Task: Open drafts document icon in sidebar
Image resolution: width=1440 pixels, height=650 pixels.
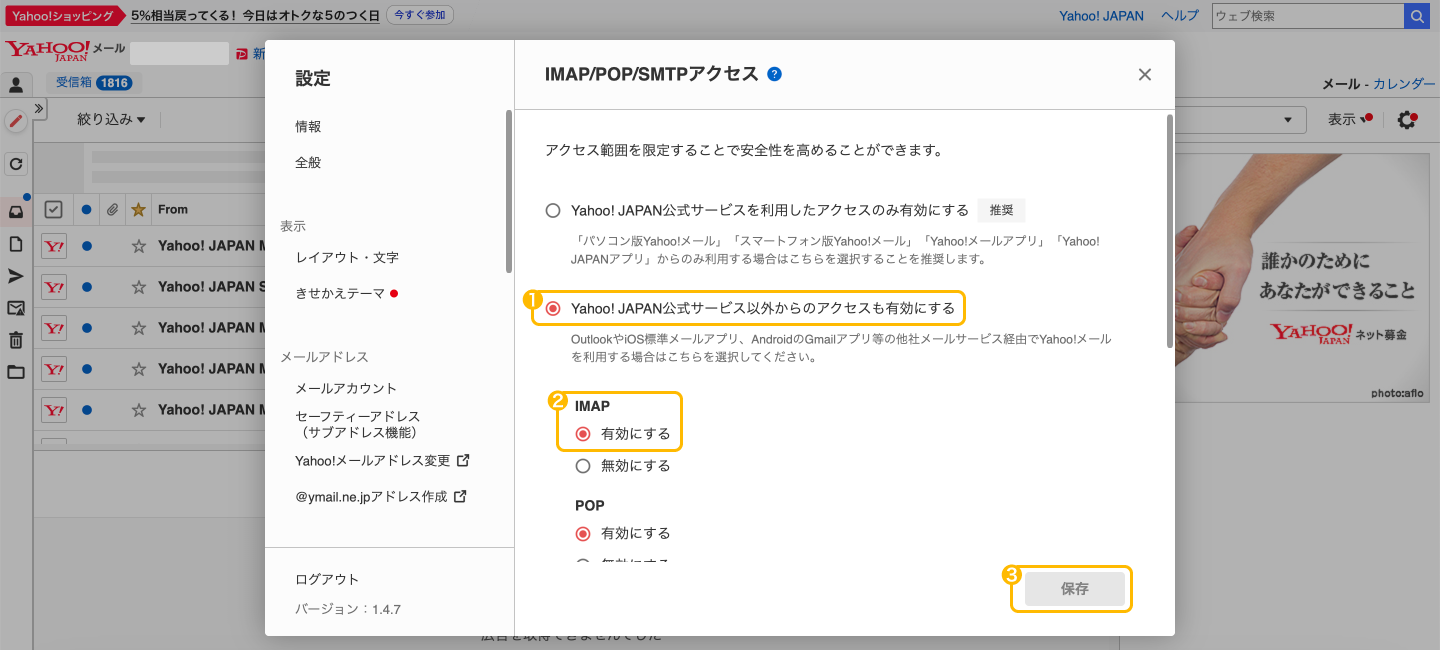Action: click(16, 244)
